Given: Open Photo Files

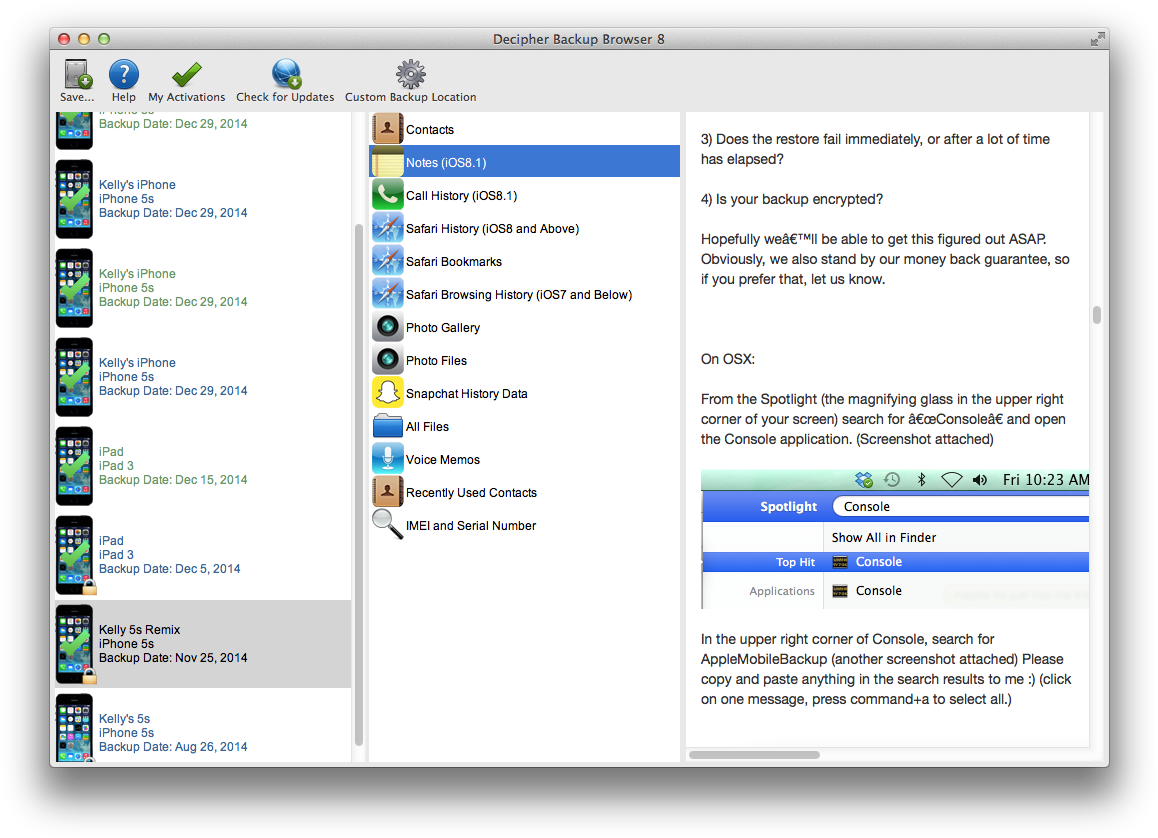Looking at the screenshot, I should (436, 360).
